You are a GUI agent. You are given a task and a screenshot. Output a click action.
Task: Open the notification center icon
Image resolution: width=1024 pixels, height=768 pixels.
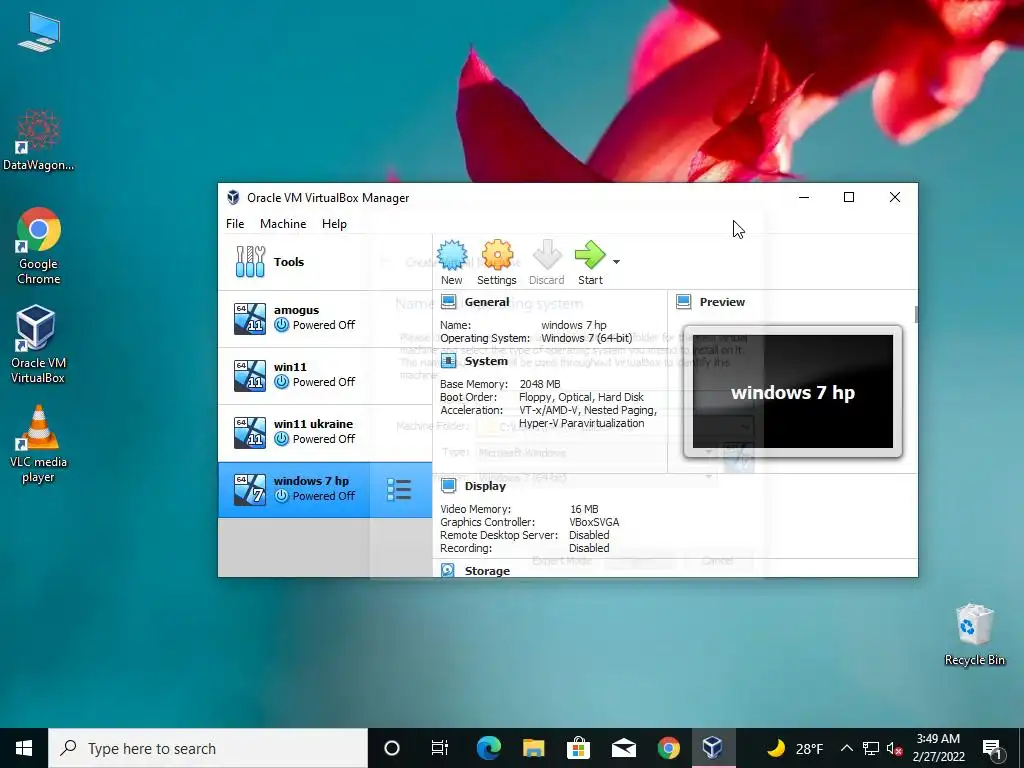coord(992,749)
